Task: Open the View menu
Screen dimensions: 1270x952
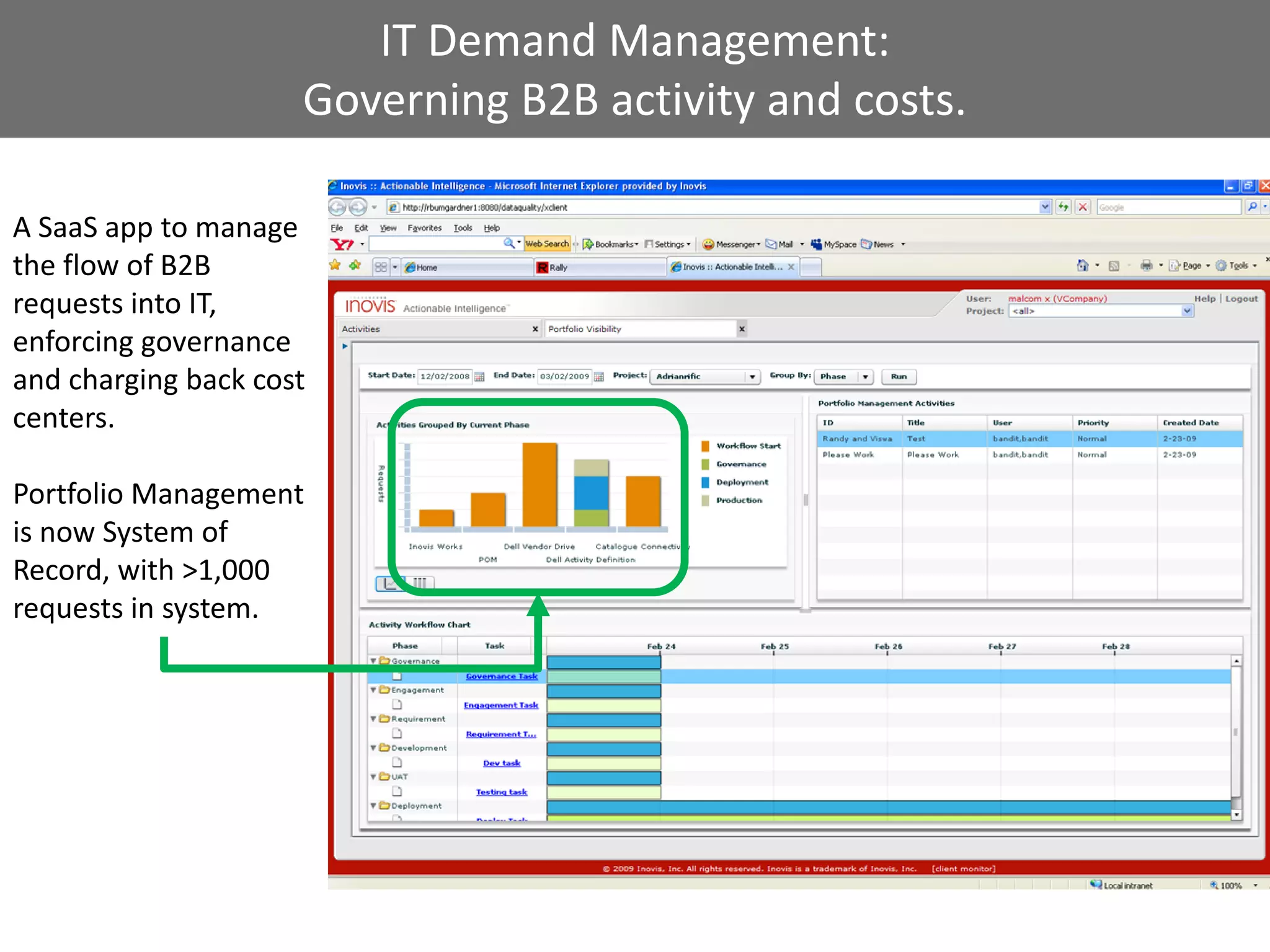Action: tap(388, 228)
